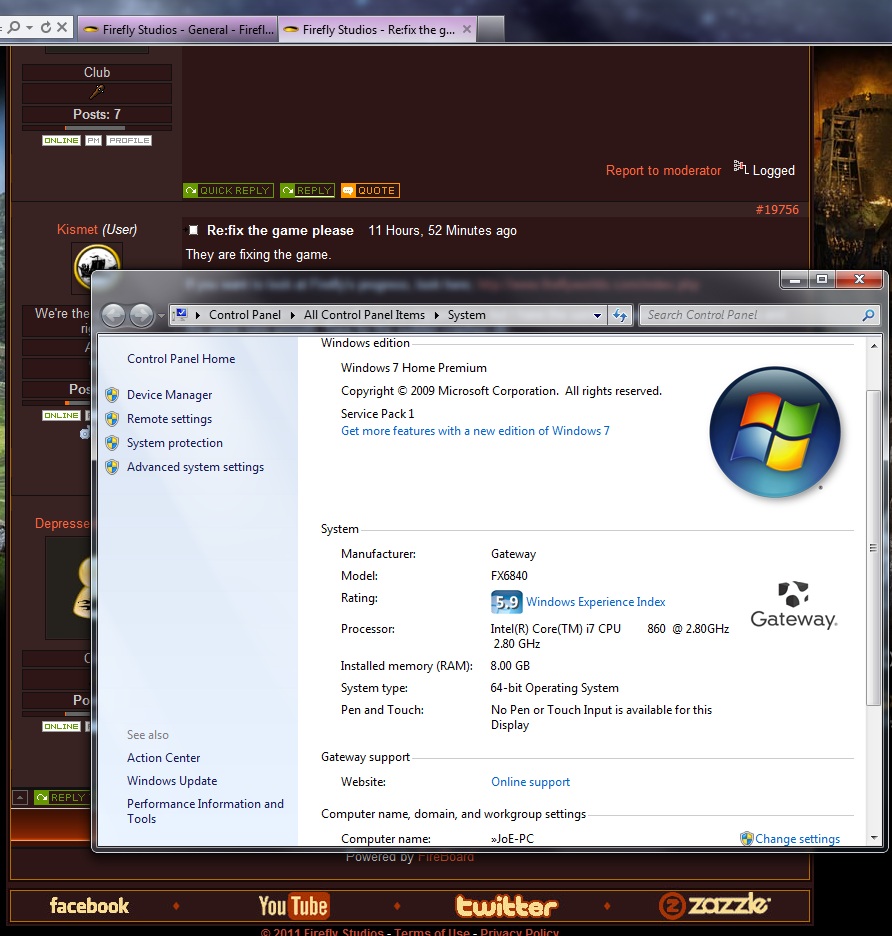892x936 pixels.
Task: Close the Re:fix the game tab
Action: [467, 29]
